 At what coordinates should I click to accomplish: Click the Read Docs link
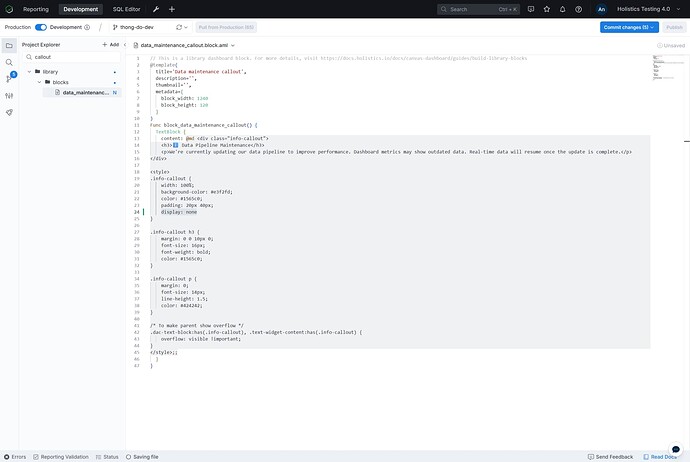pos(660,457)
